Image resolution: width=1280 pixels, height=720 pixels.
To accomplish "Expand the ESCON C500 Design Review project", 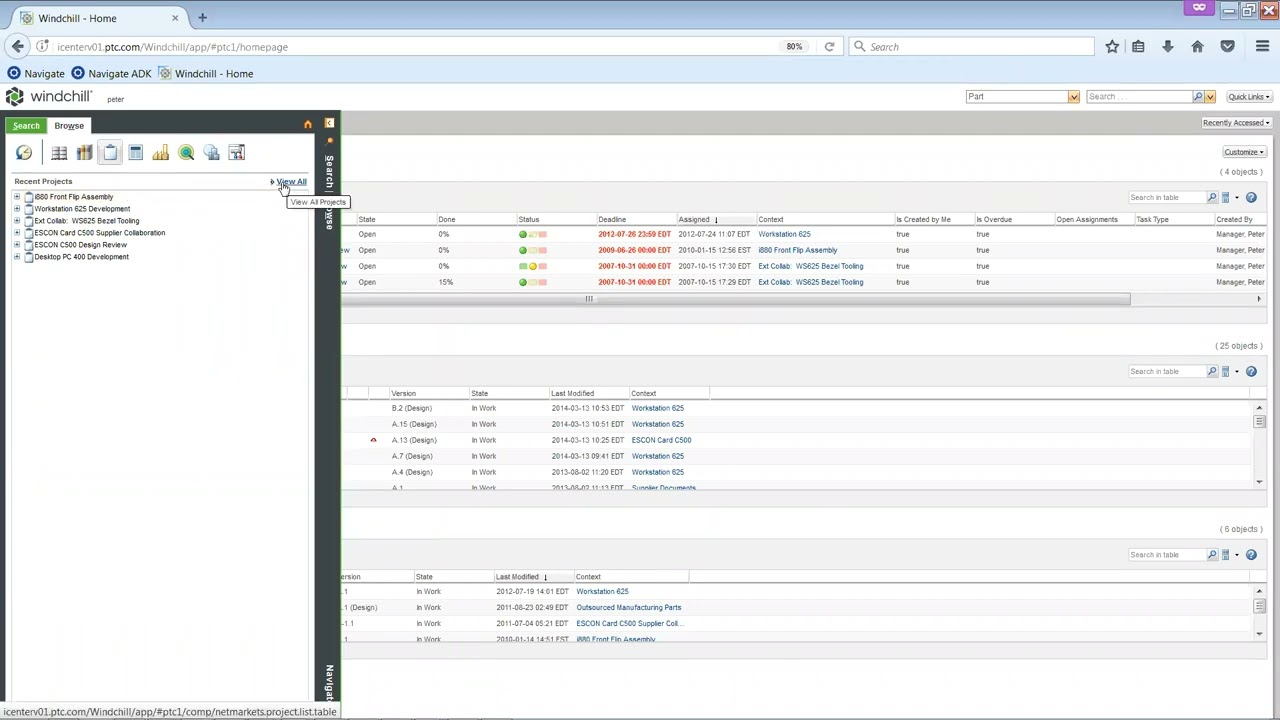I will click(17, 245).
